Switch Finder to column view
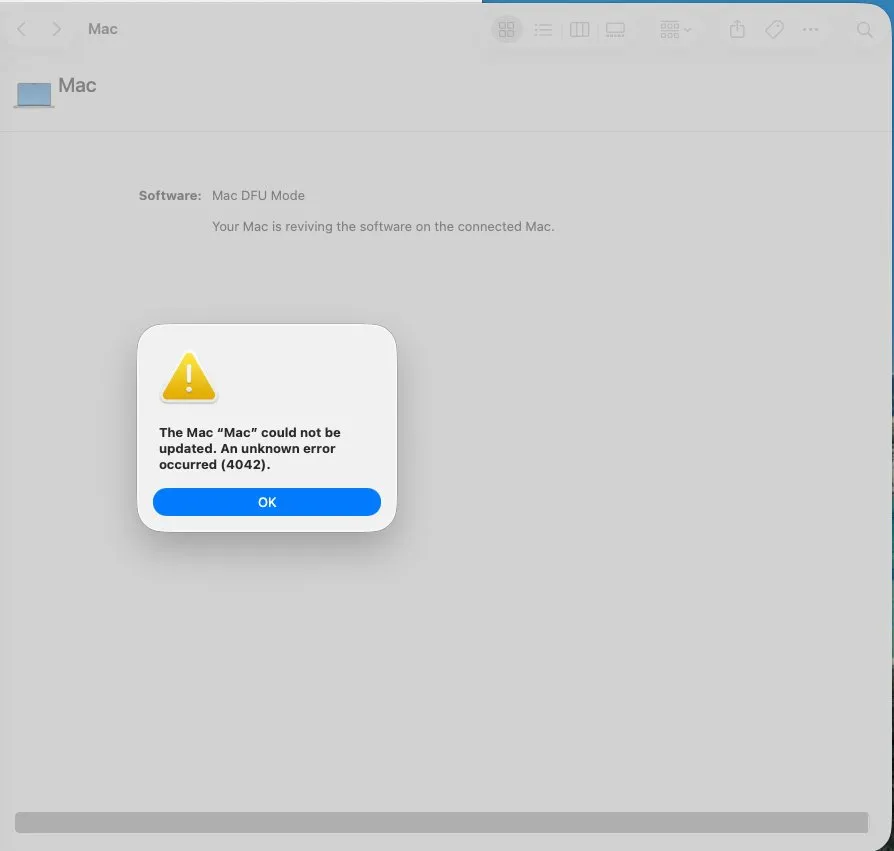The height and width of the screenshot is (851, 894). click(579, 30)
